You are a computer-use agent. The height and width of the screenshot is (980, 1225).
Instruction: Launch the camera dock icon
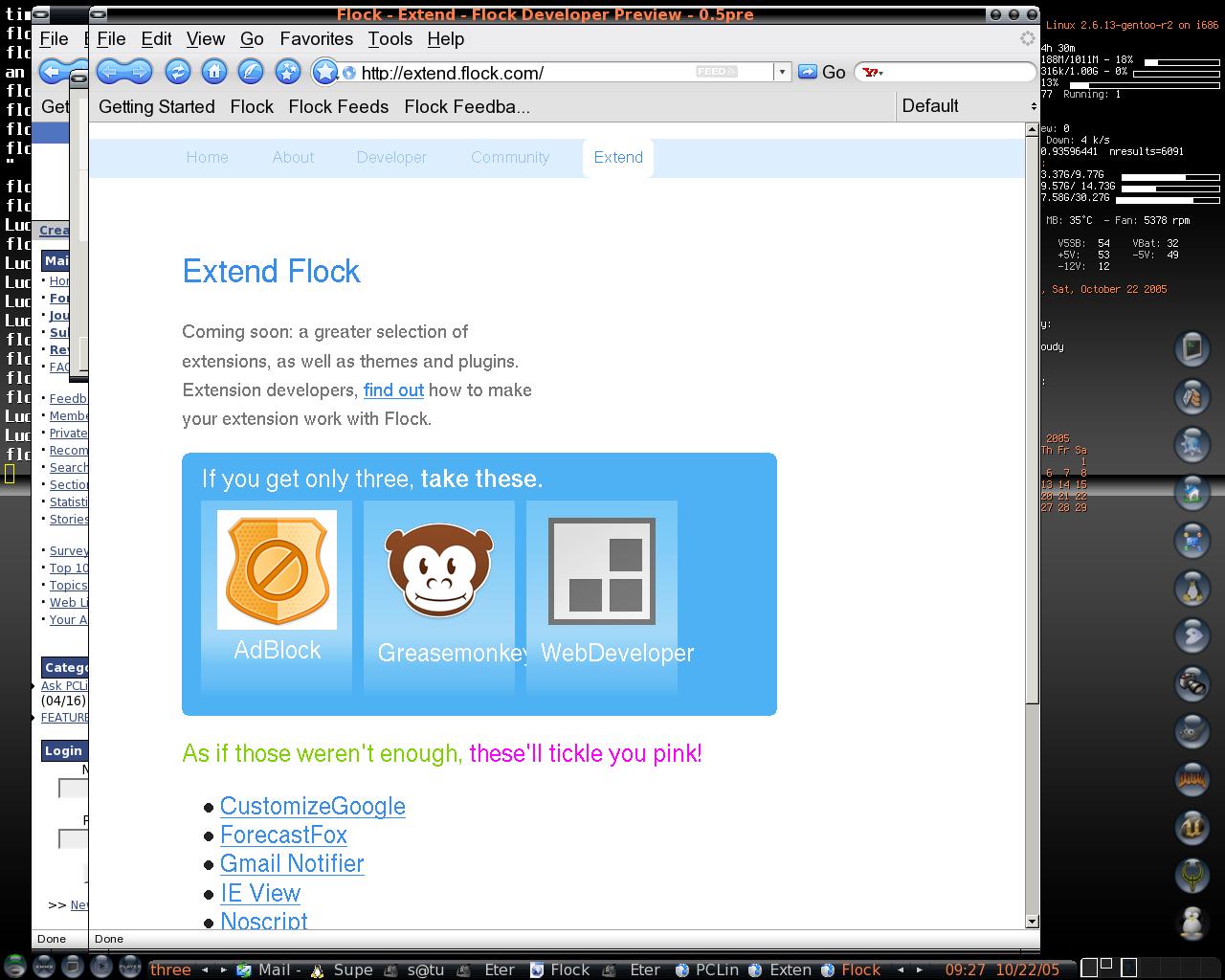pos(1192,683)
